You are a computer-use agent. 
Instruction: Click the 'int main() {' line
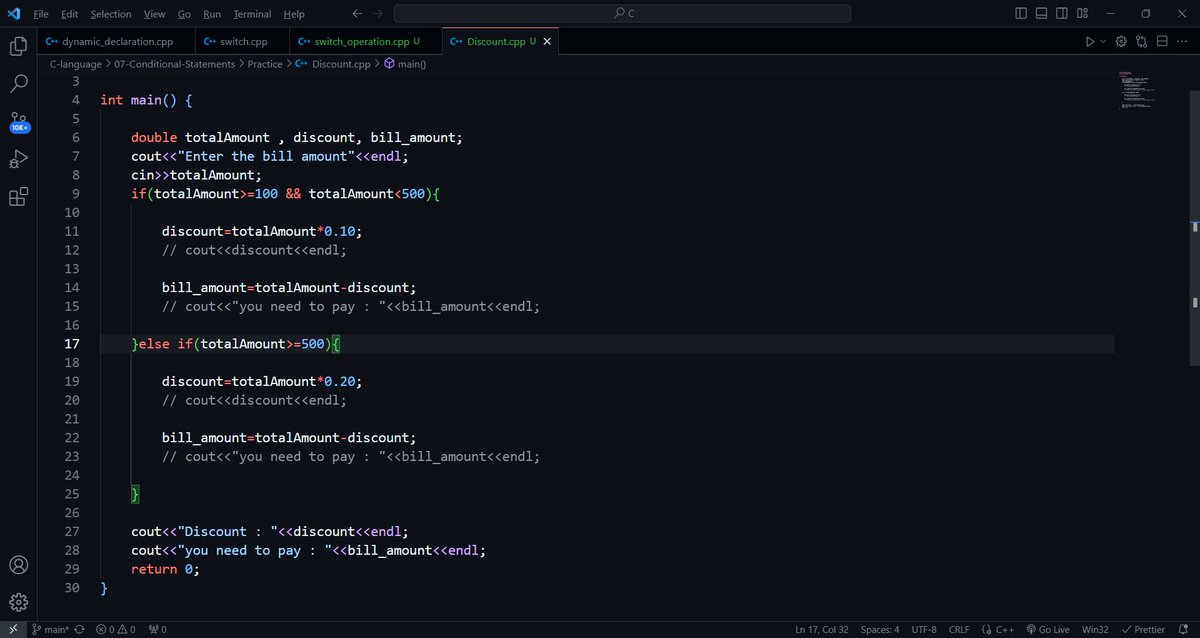(x=146, y=100)
